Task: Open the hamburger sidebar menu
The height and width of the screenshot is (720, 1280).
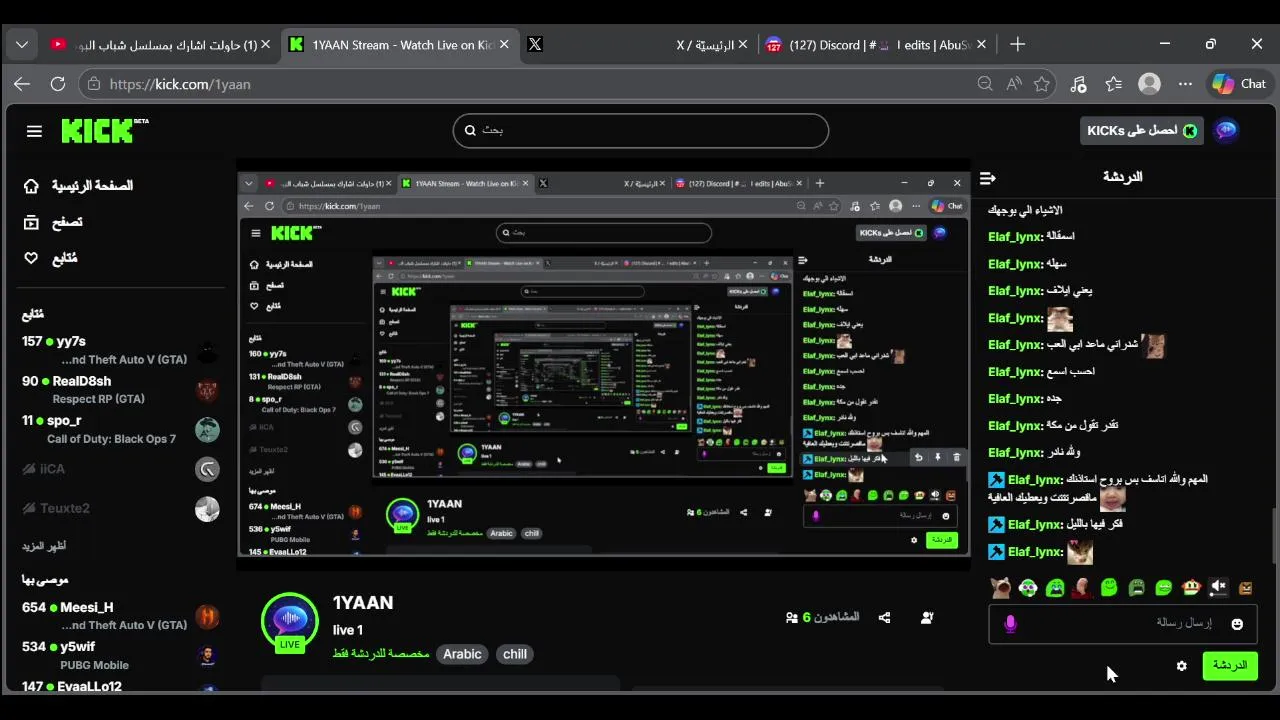Action: tap(34, 131)
